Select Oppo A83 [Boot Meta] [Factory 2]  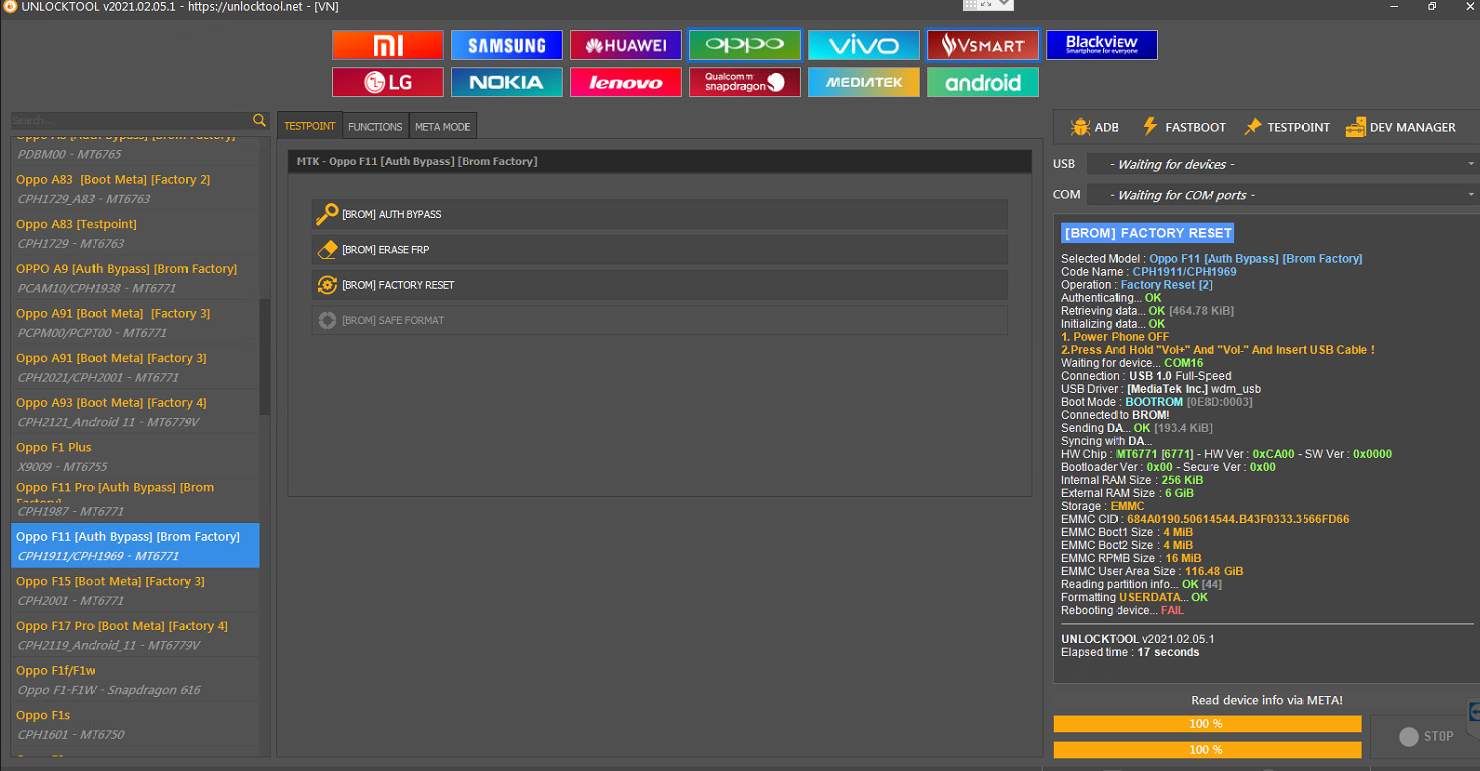coord(135,189)
